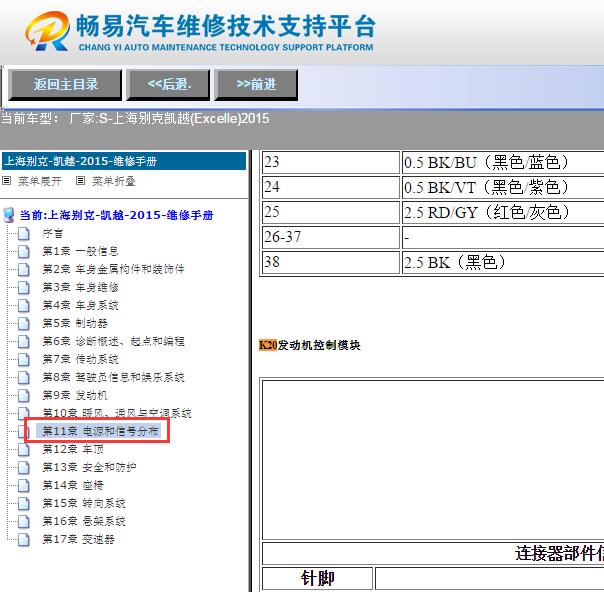
Task: Click the 菜单展开 list icon
Action: point(7,181)
